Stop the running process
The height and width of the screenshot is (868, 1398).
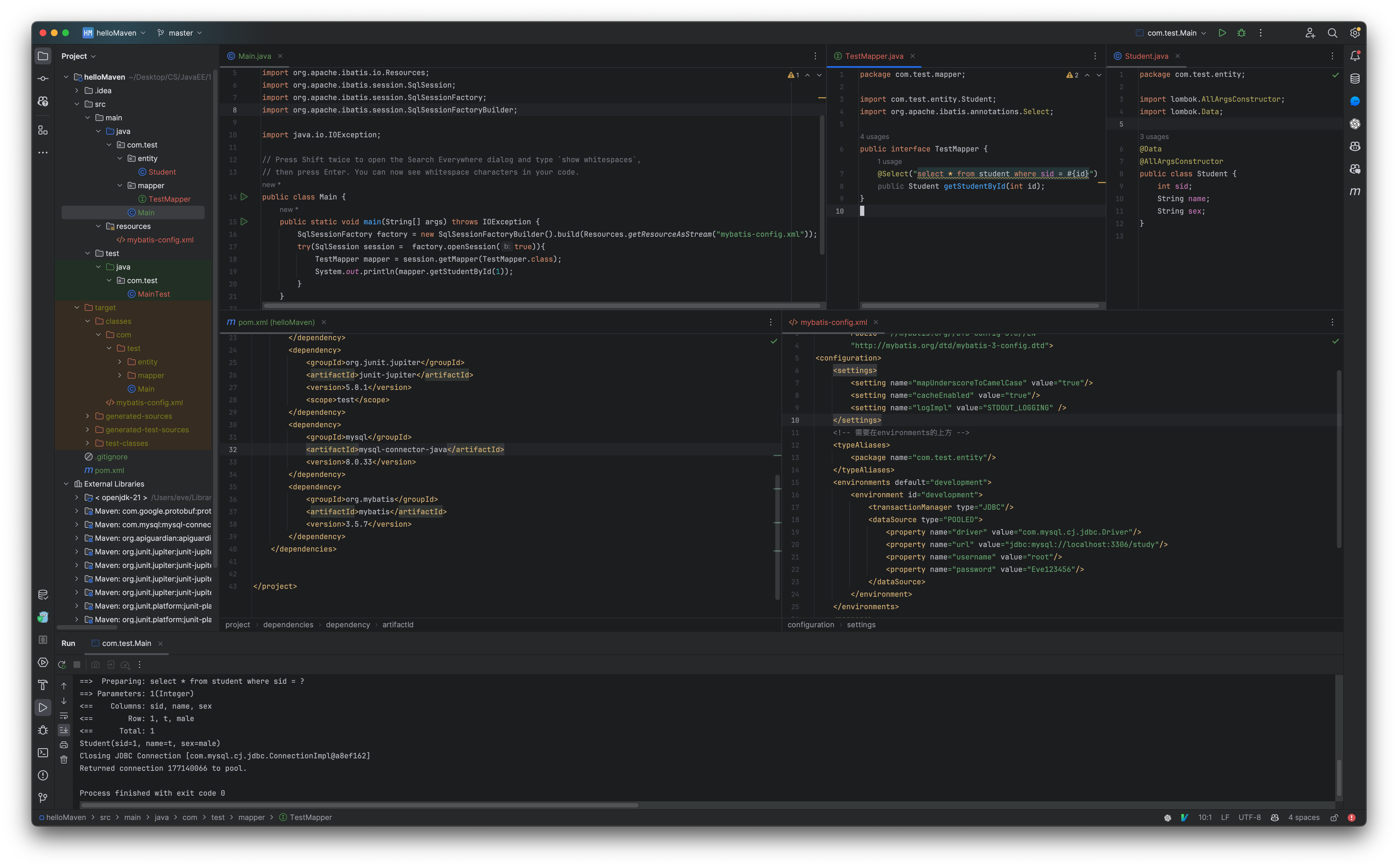pyautogui.click(x=76, y=664)
